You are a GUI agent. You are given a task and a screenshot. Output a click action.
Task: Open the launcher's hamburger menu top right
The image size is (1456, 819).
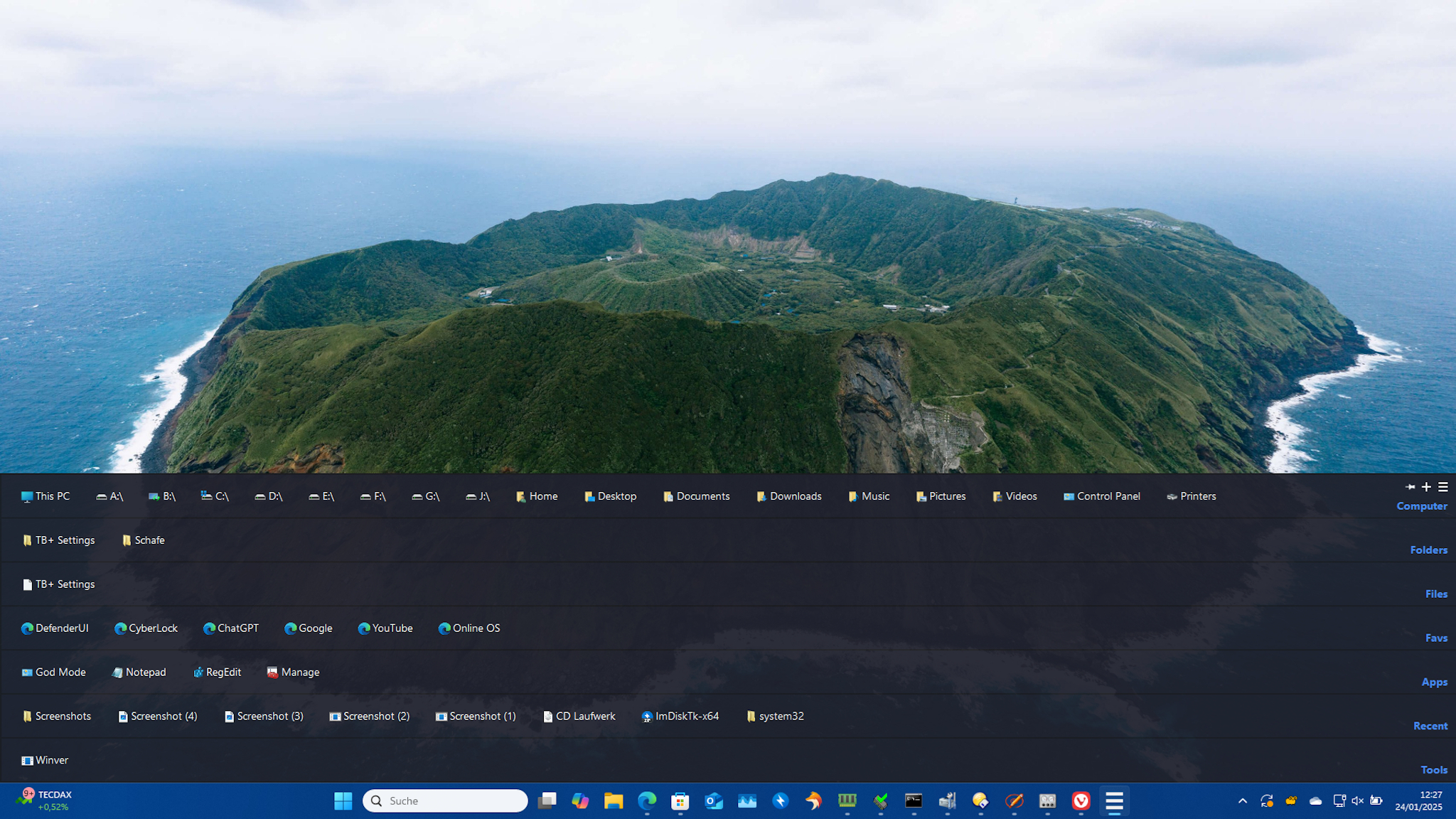pos(1443,487)
